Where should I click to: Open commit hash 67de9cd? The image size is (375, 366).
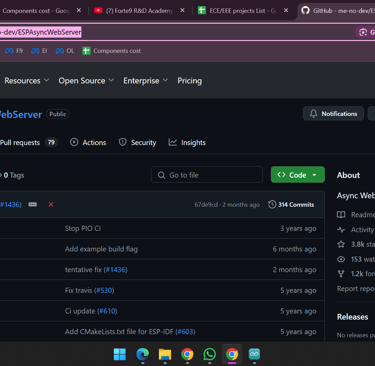click(206, 205)
